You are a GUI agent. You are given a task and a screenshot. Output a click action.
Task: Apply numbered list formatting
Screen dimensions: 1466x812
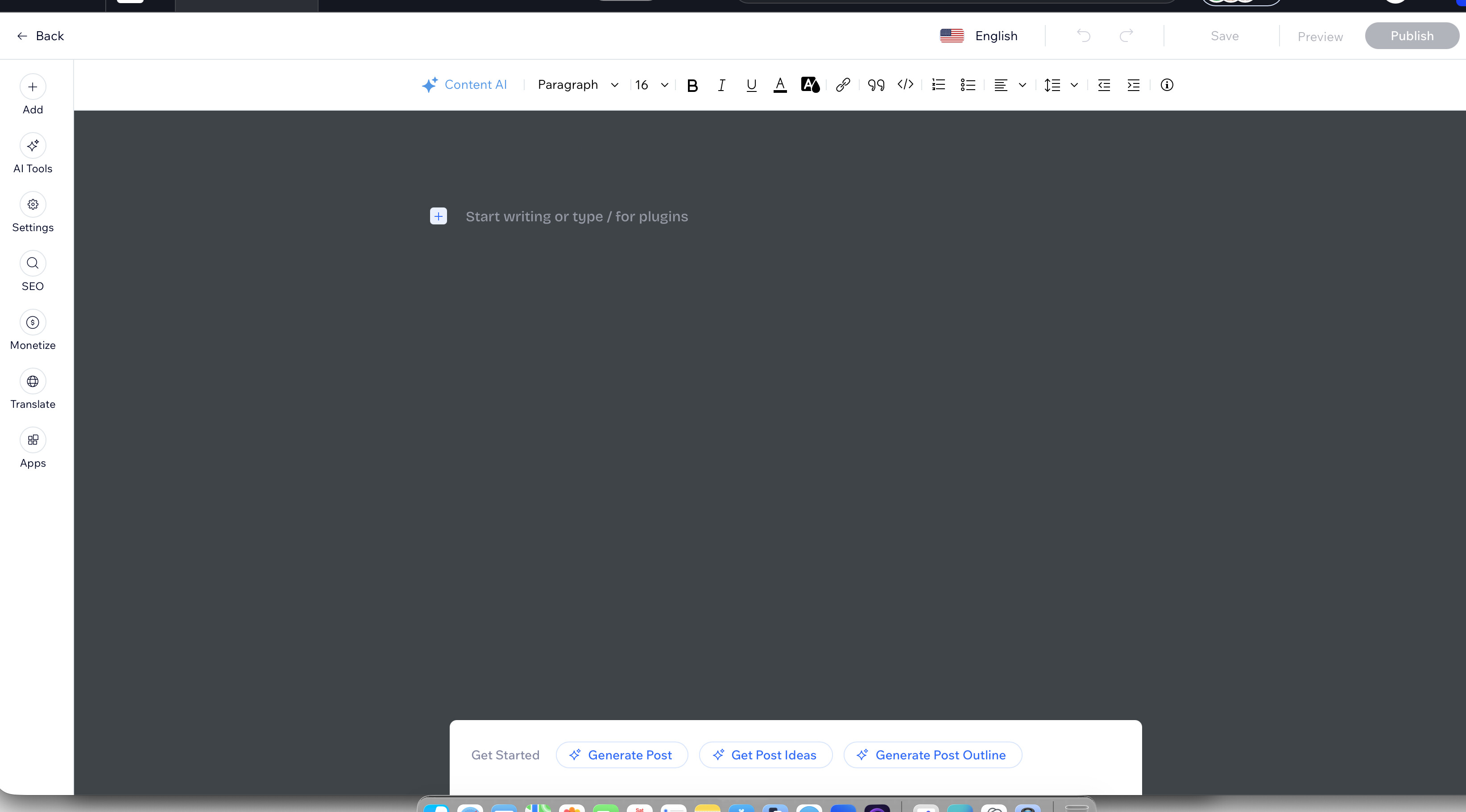[938, 85]
